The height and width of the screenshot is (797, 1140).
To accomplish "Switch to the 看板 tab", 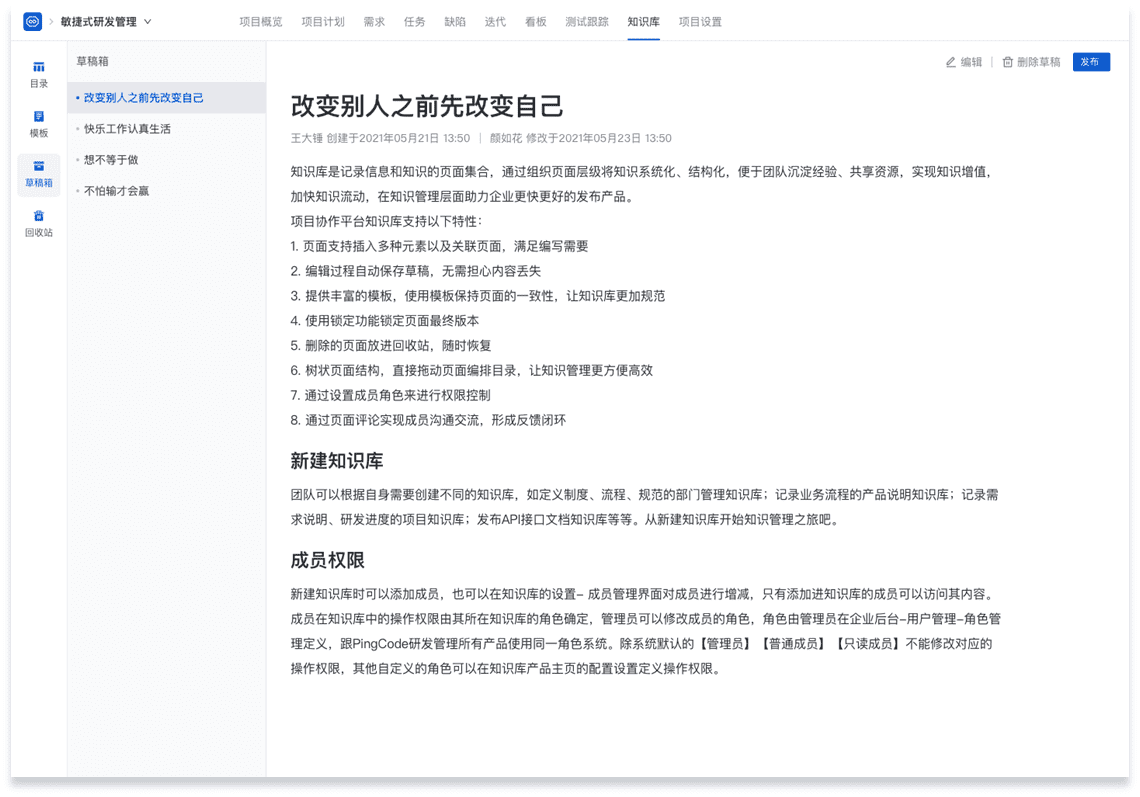I will click(x=536, y=22).
